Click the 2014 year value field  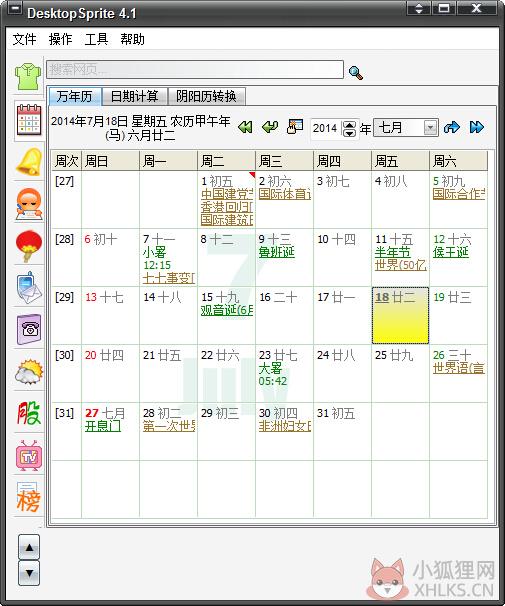[x=326, y=128]
